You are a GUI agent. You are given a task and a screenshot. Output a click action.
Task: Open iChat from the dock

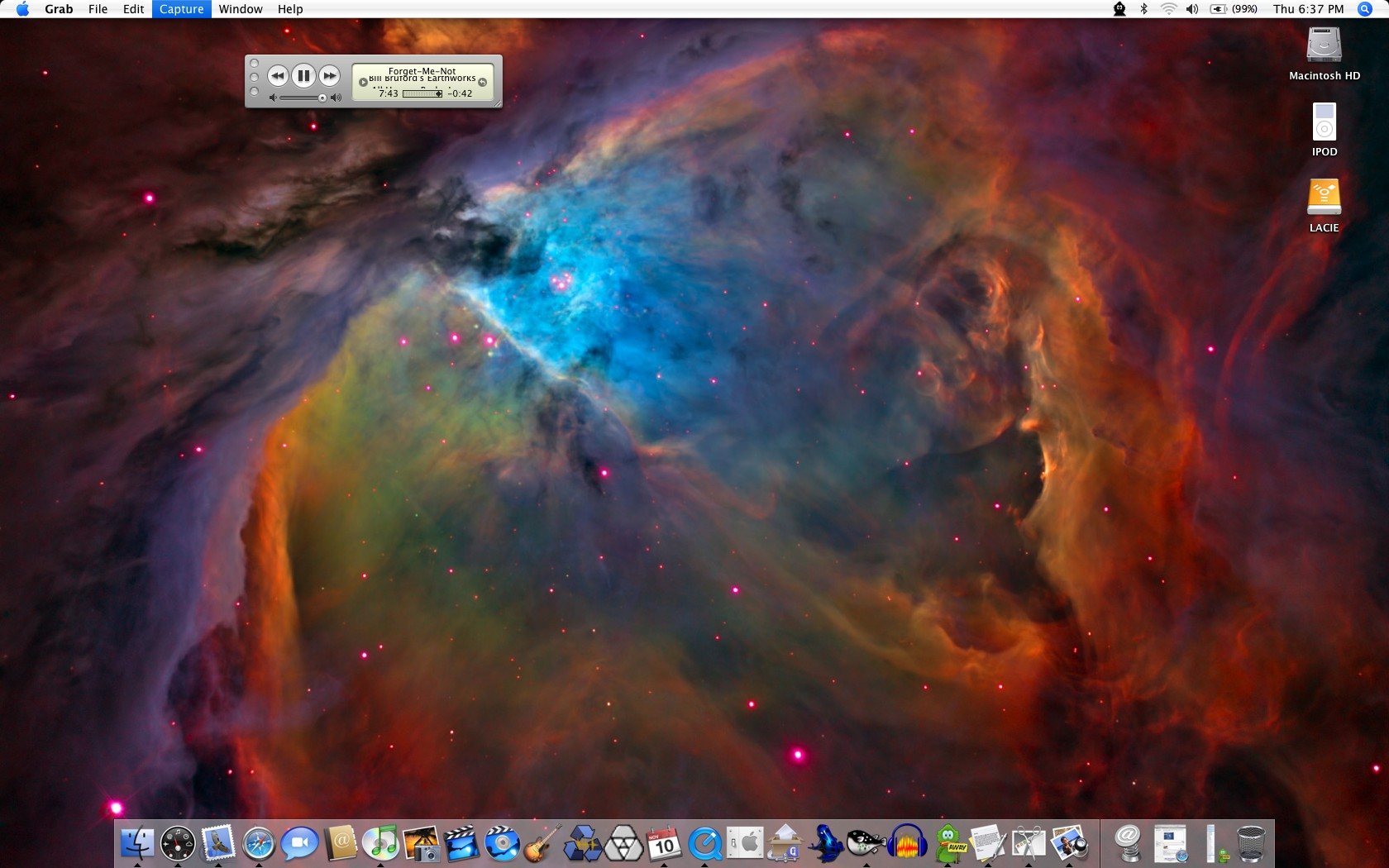(x=299, y=843)
